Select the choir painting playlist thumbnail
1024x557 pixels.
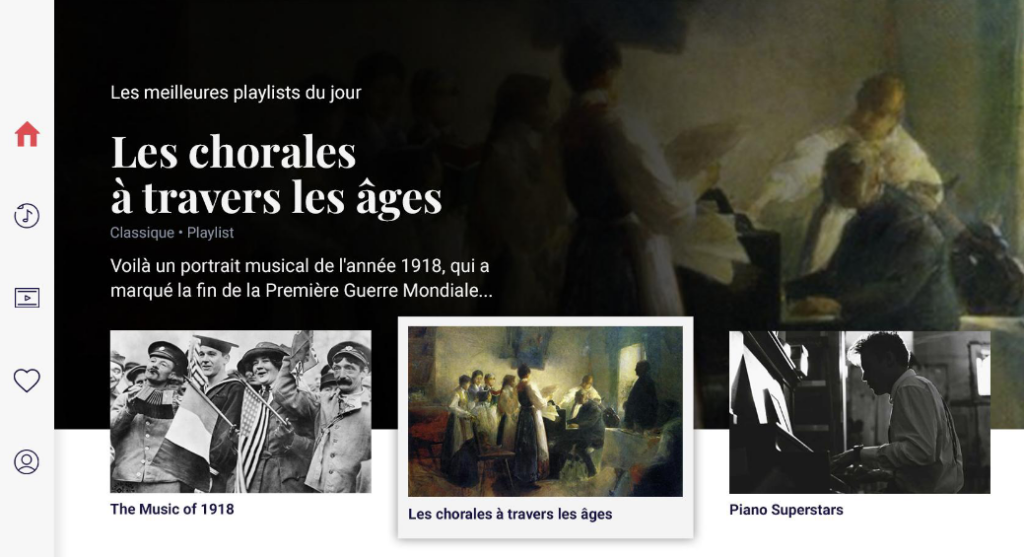tap(545, 411)
